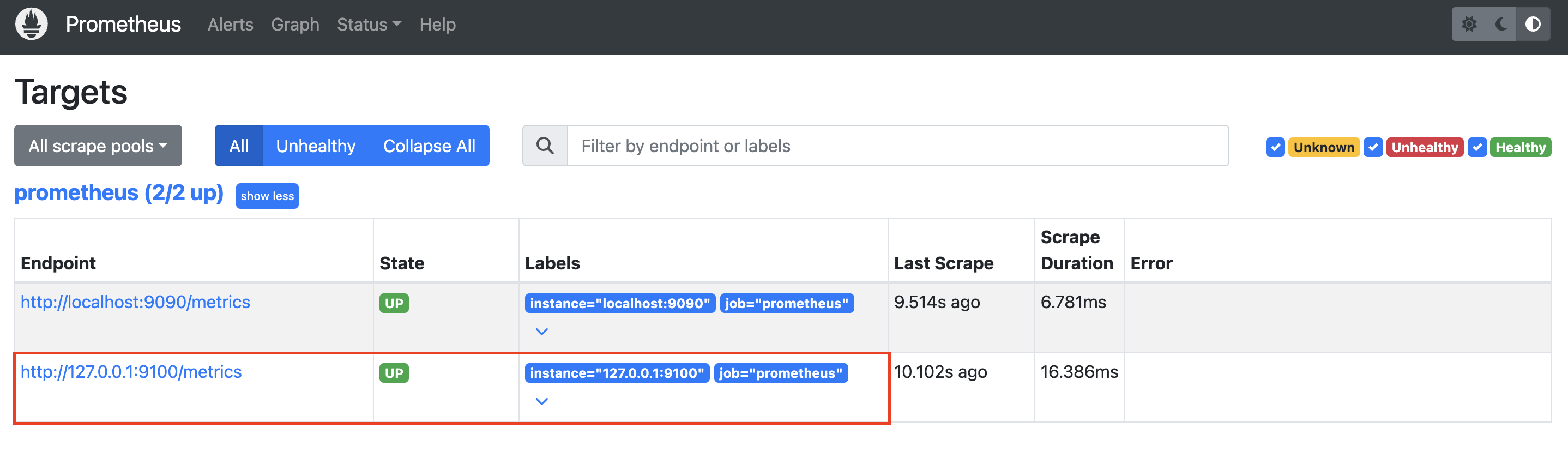Go to Prometheus home title
The image size is (1568, 458).
pyautogui.click(x=123, y=25)
